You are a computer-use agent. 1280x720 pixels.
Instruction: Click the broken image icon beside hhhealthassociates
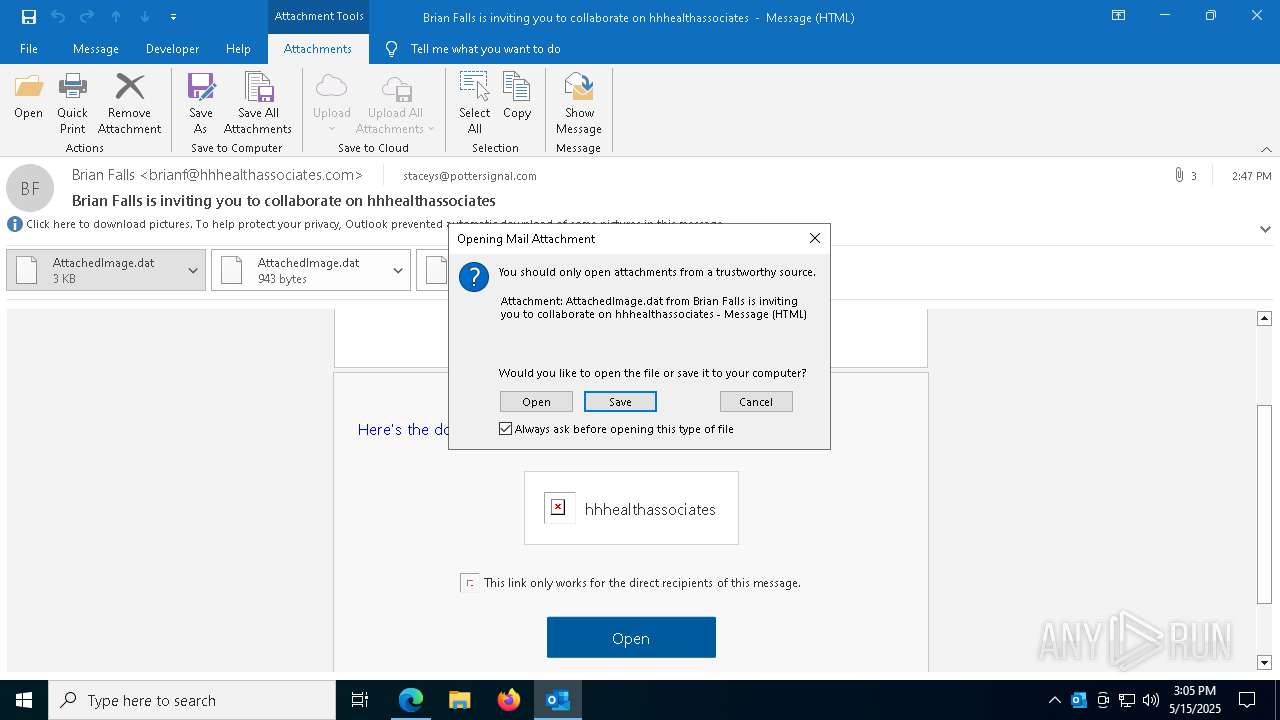558,508
